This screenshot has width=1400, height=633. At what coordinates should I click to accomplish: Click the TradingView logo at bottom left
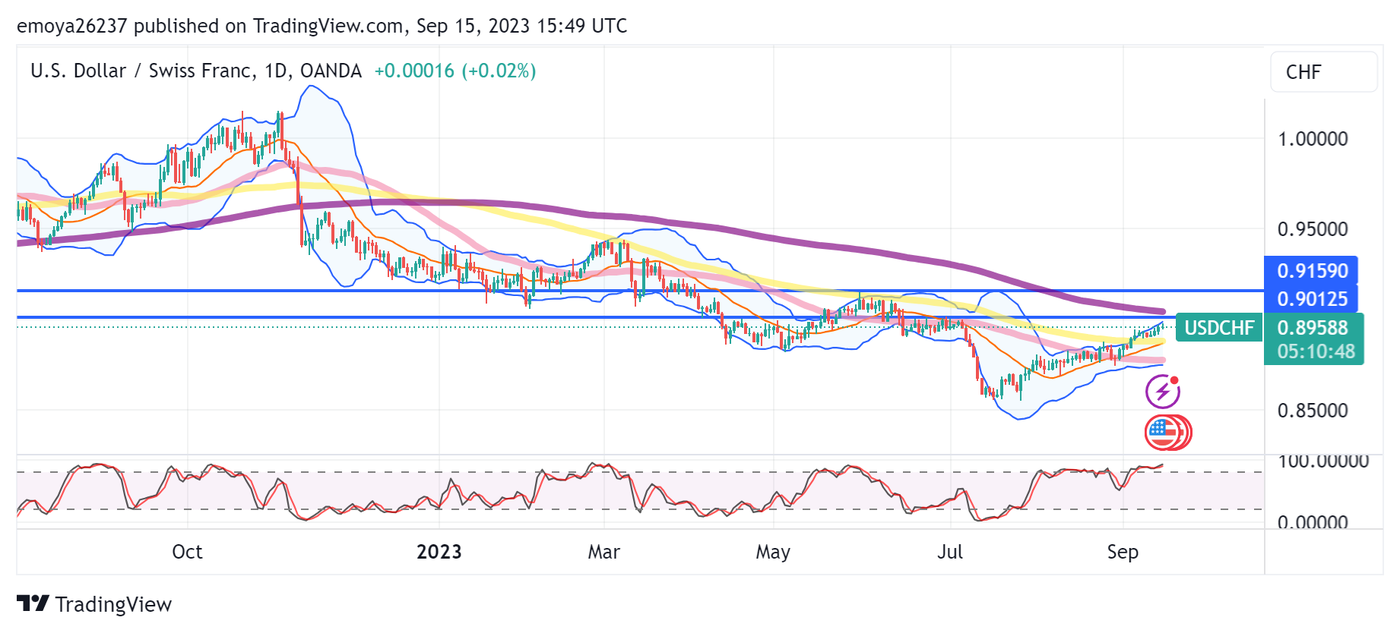(95, 604)
